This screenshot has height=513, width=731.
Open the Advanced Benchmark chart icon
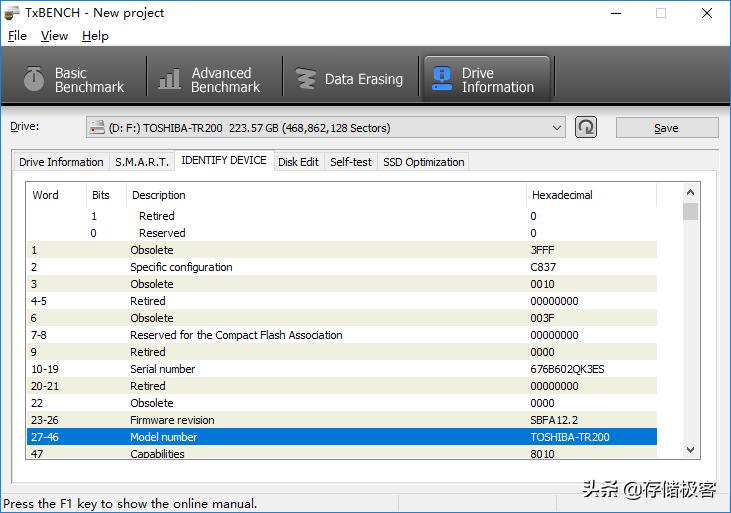(170, 80)
